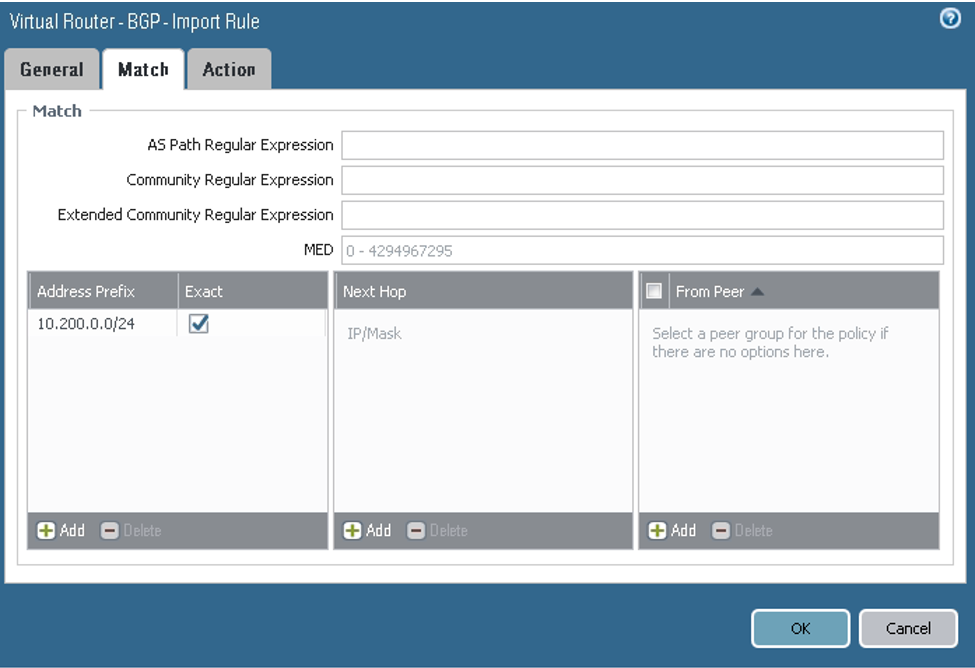Enter a value in the MED field
The width and height of the screenshot is (975, 668).
click(642, 250)
